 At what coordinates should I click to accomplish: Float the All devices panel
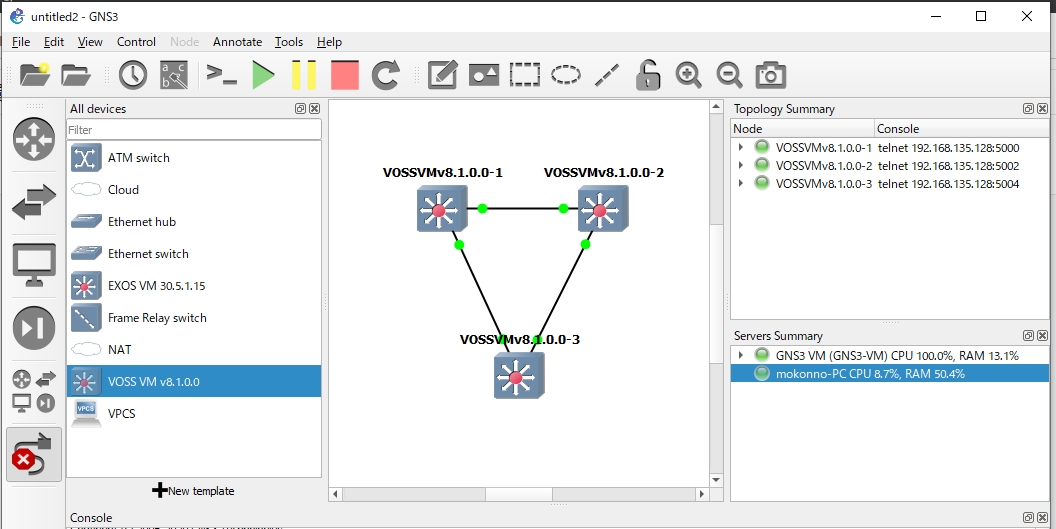pyautogui.click(x=300, y=108)
